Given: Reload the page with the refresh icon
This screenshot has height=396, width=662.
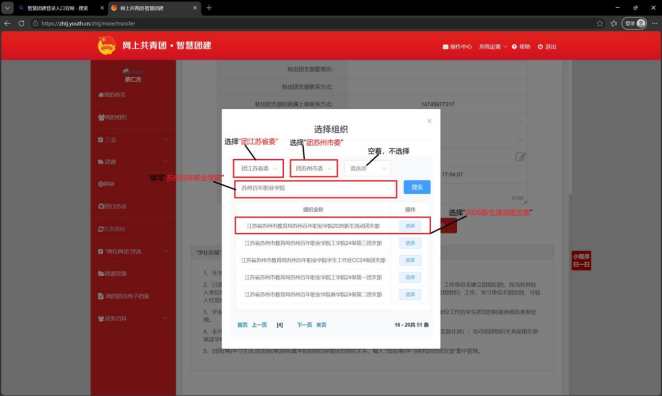Looking at the screenshot, I should click(21, 23).
